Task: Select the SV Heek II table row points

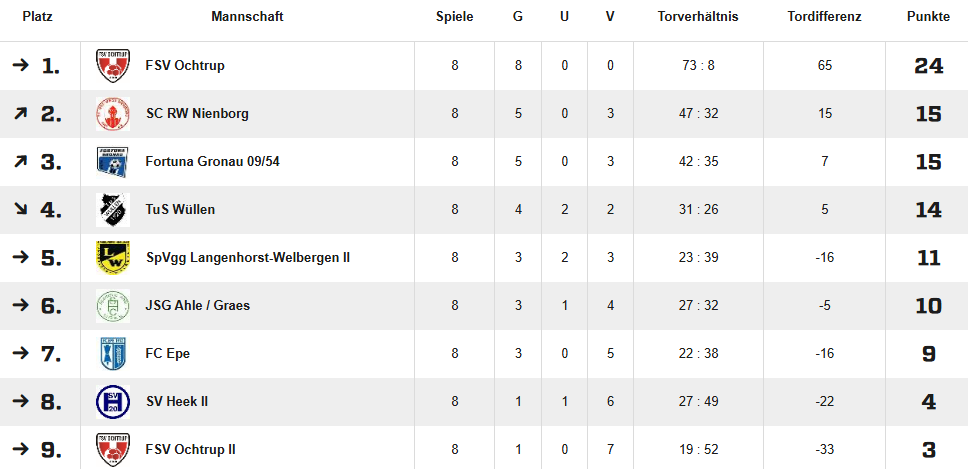Action: [x=928, y=402]
